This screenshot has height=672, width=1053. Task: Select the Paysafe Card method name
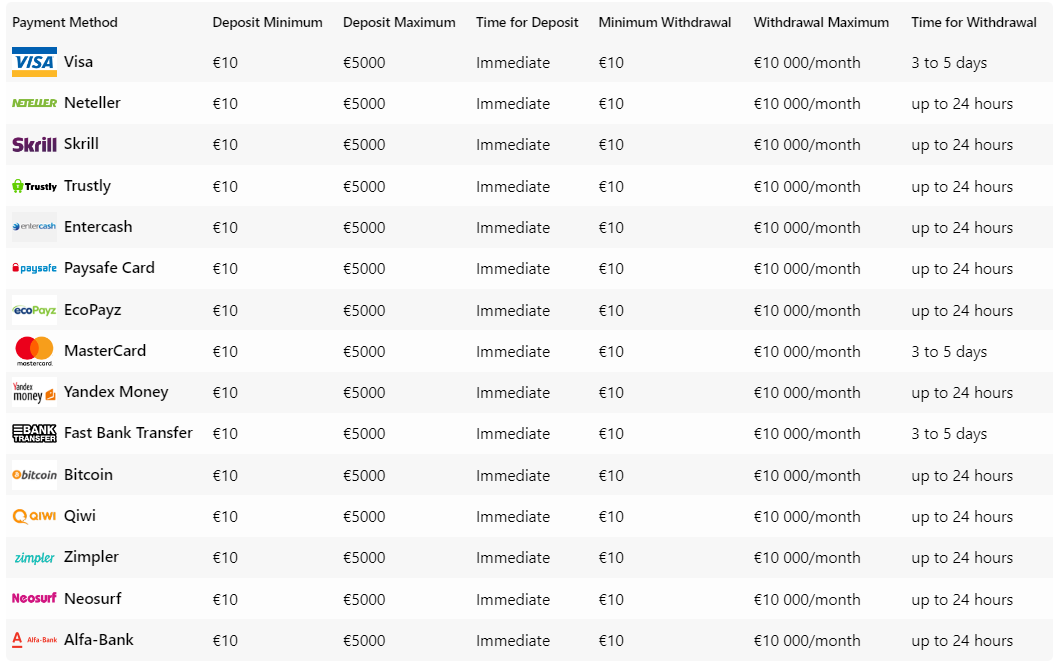click(109, 268)
